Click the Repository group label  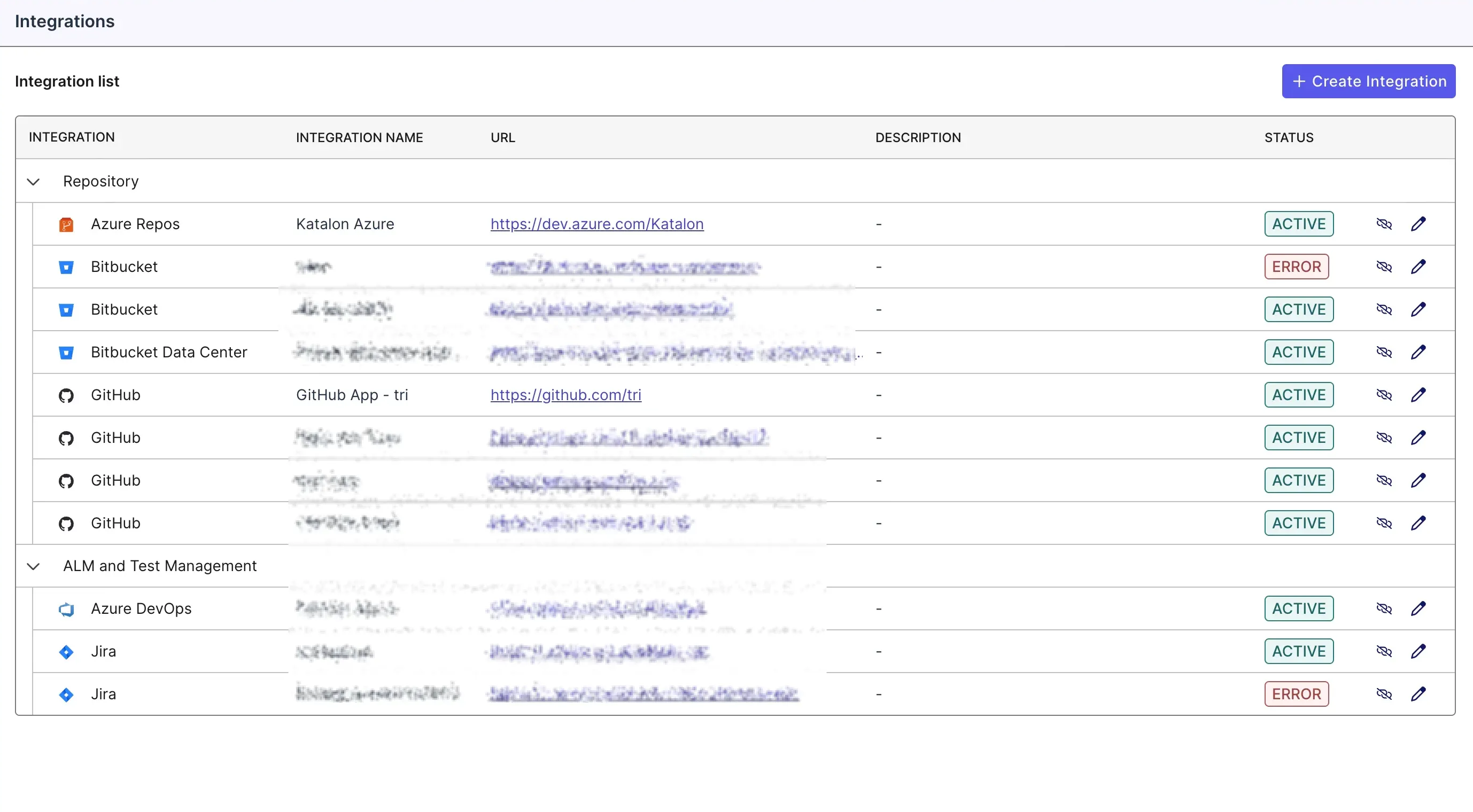100,181
